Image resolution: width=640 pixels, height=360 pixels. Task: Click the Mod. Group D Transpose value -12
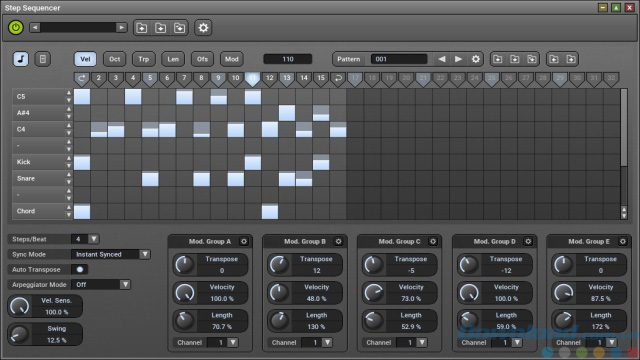coord(506,271)
